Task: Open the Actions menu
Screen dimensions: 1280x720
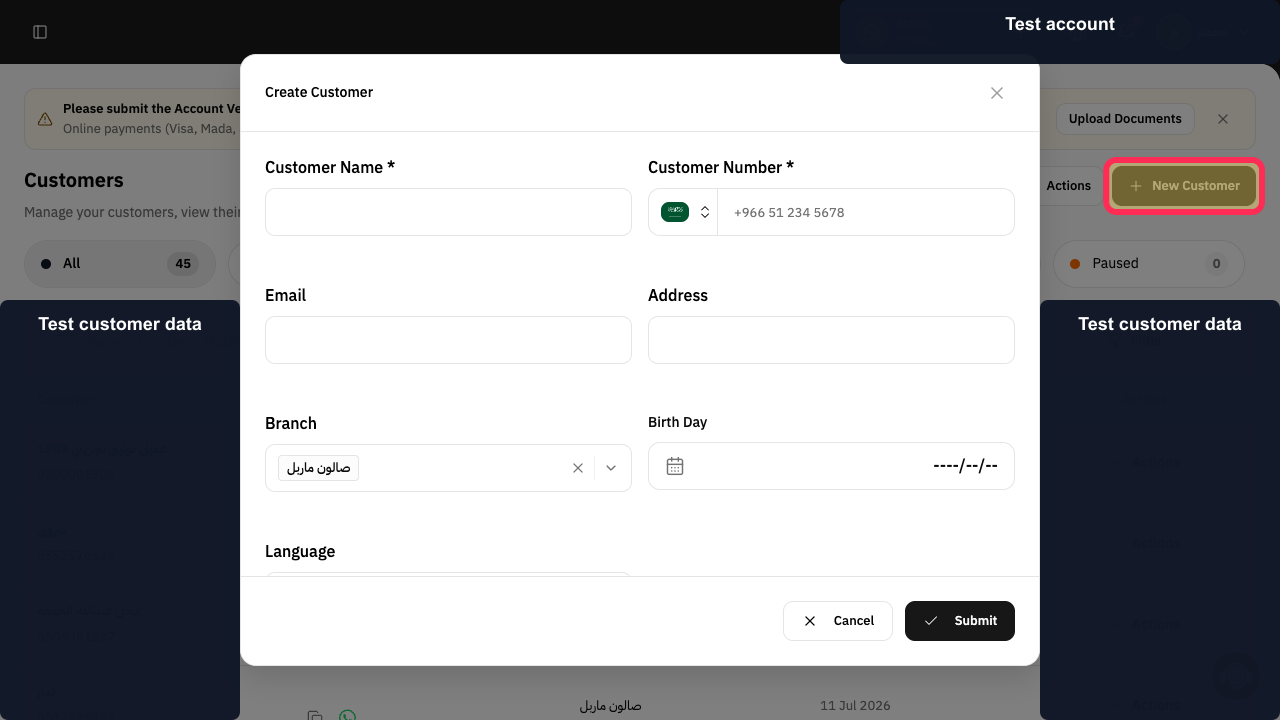Action: click(x=1068, y=186)
